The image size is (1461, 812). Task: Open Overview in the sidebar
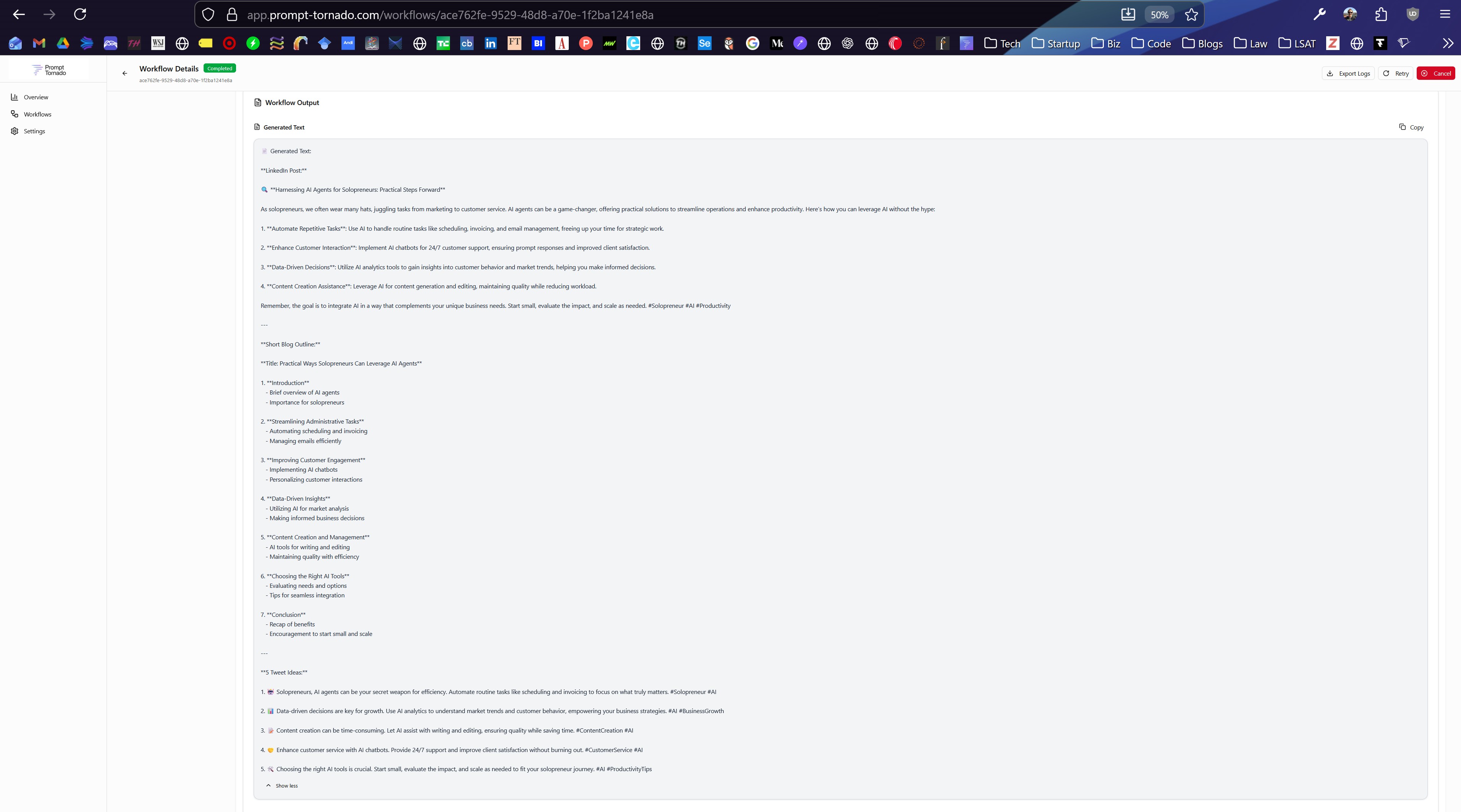[36, 97]
